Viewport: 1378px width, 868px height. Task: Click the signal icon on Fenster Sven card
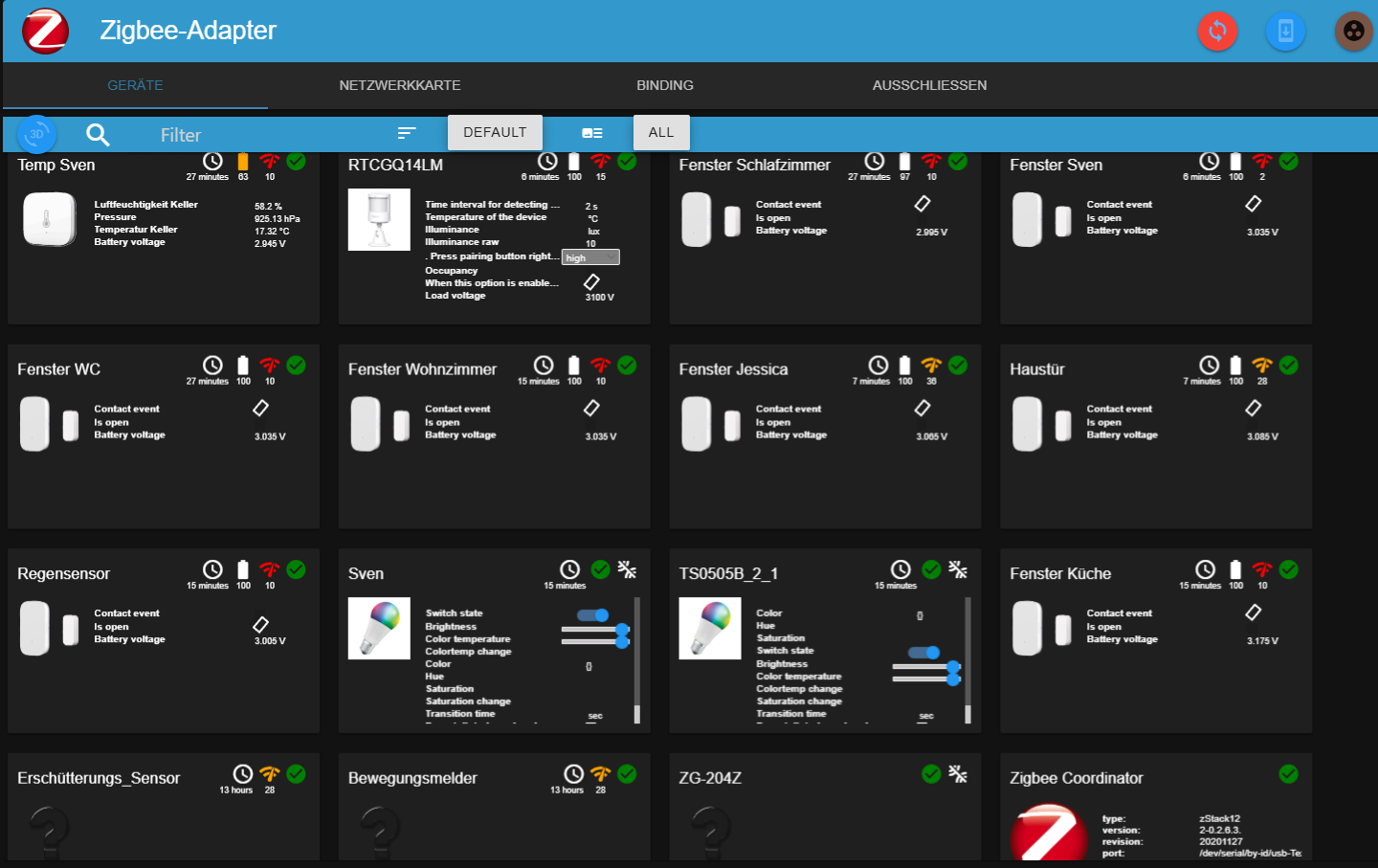(1262, 161)
